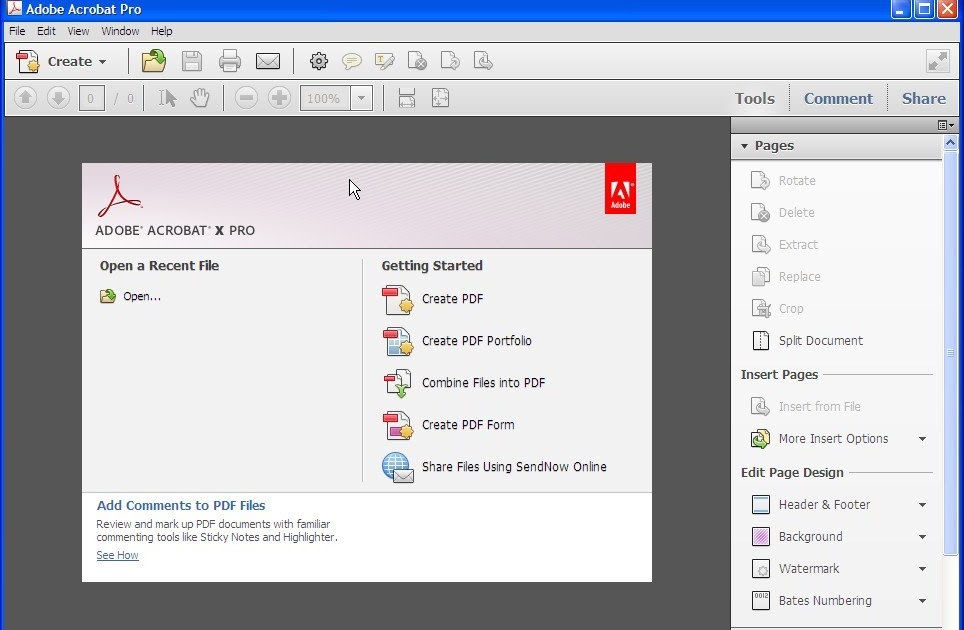Click the email envelope toolbar icon
964x630 pixels.
click(x=268, y=61)
